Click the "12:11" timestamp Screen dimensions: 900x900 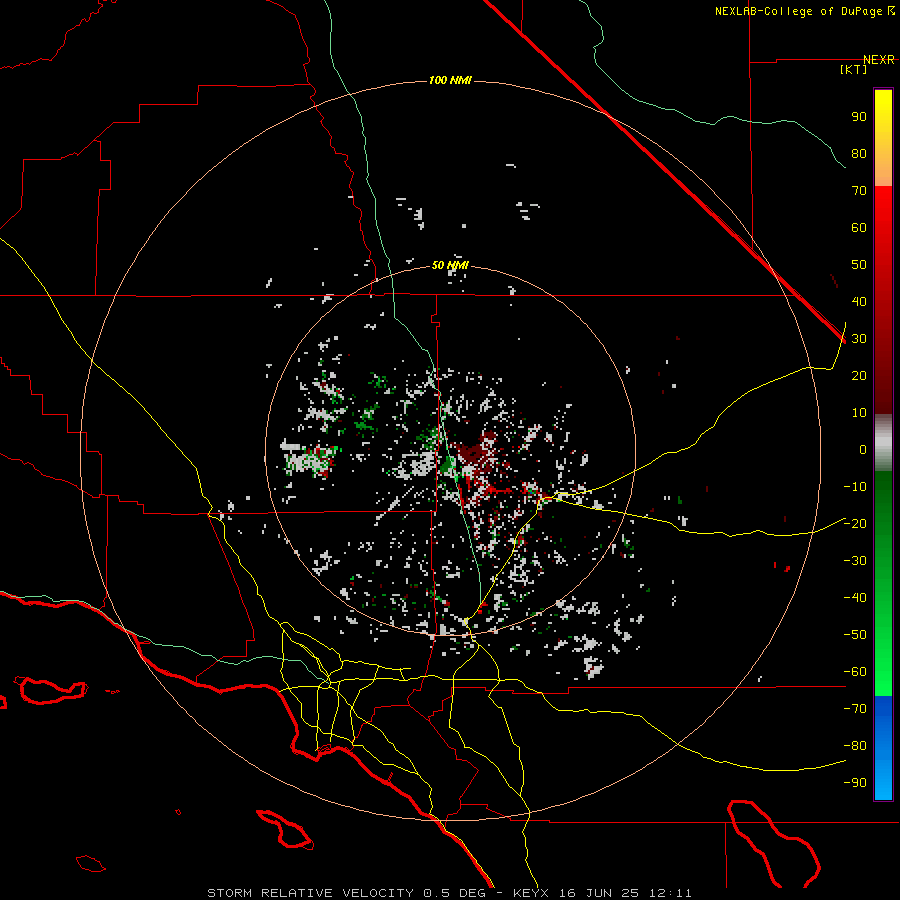pos(670,893)
